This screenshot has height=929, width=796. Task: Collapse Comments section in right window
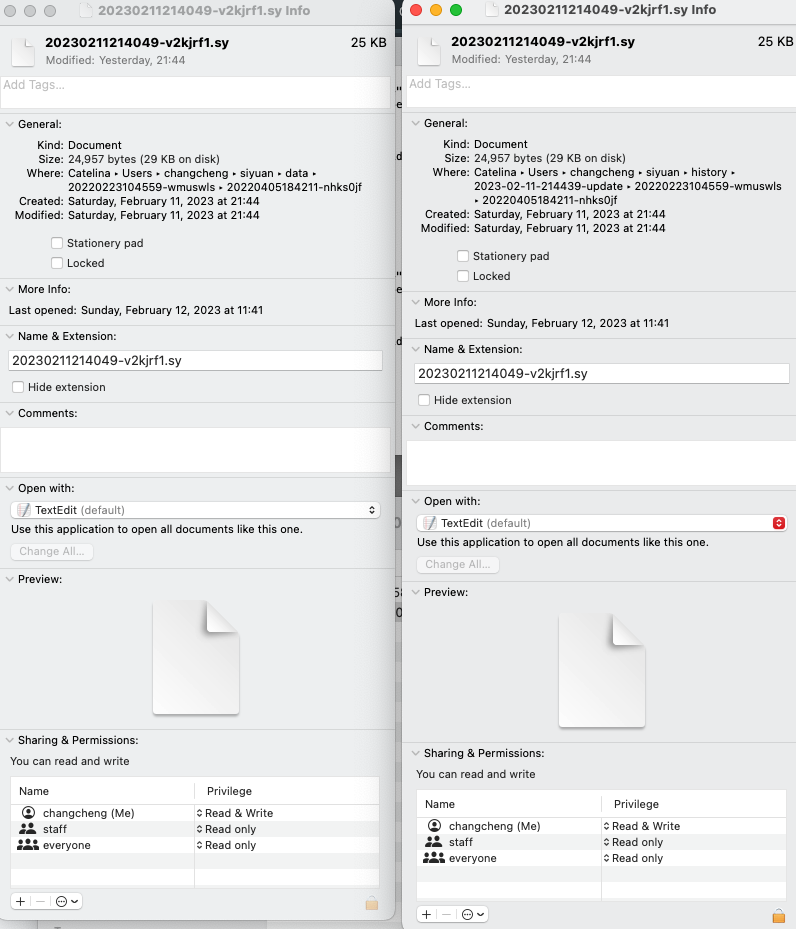(416, 426)
